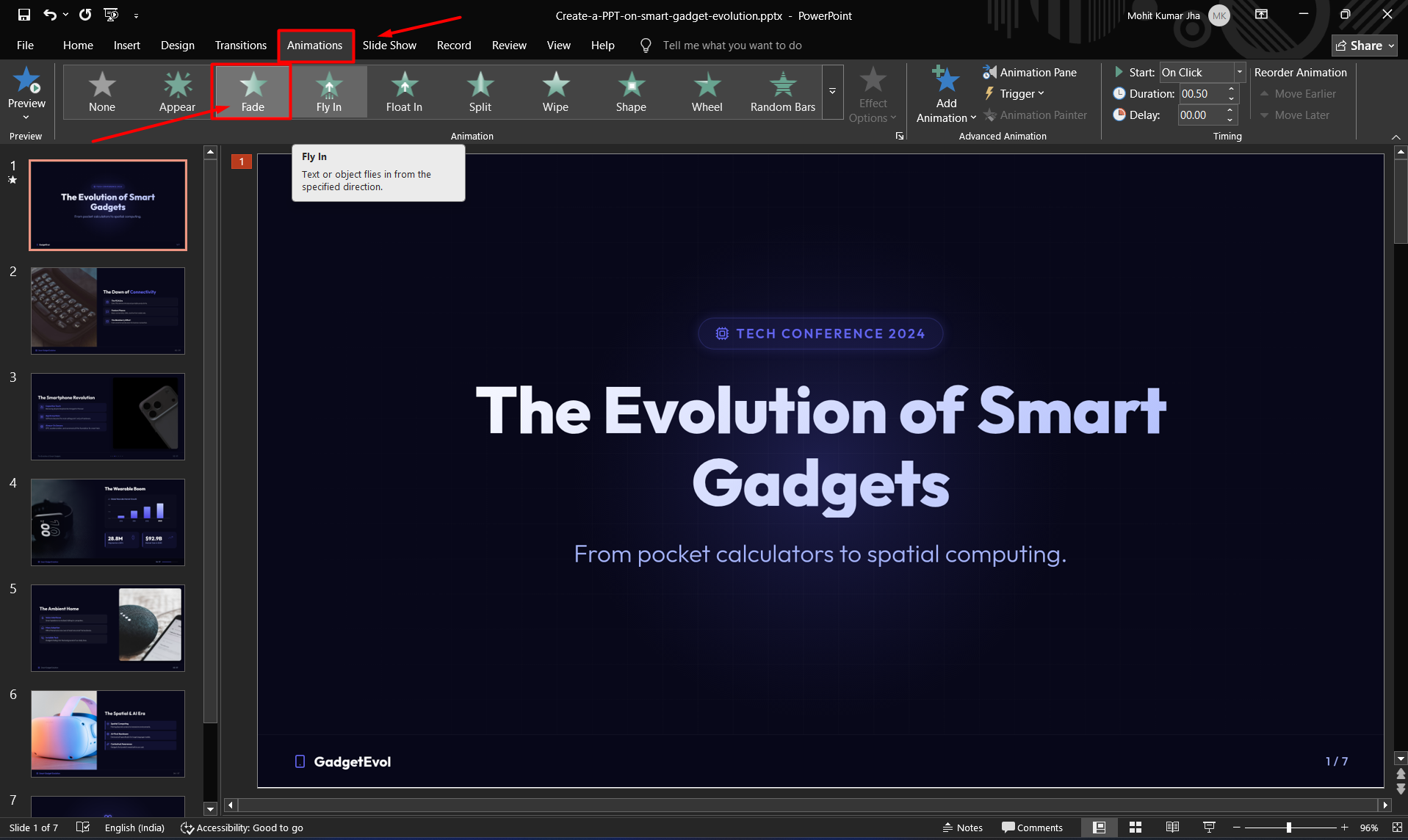
Task: Switch to the Design tab
Action: [178, 45]
